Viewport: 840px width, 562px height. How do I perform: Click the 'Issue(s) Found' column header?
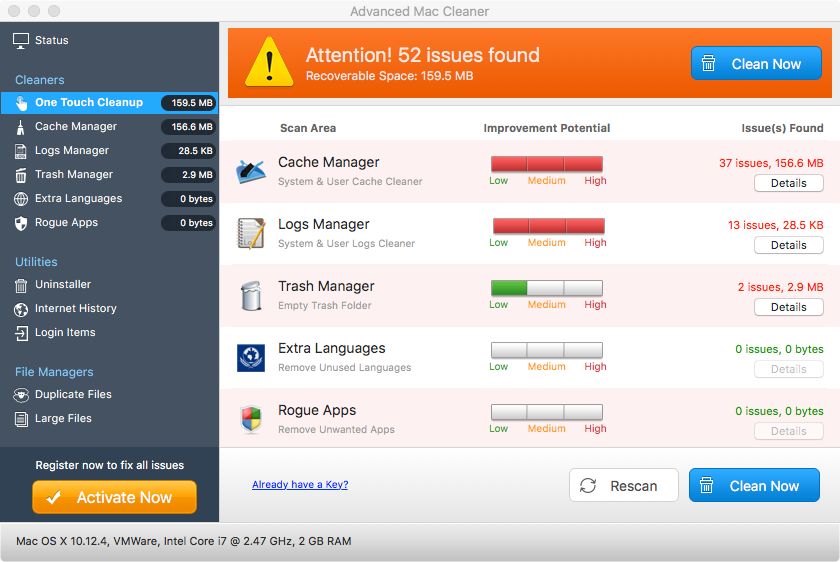782,128
